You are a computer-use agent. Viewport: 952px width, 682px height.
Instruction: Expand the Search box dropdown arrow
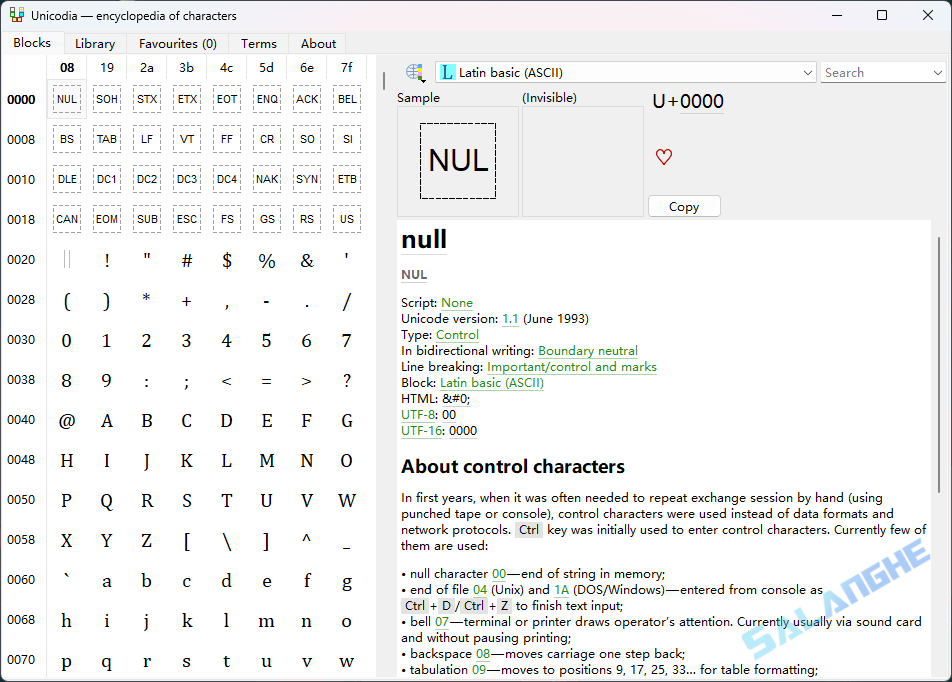[x=937, y=71]
